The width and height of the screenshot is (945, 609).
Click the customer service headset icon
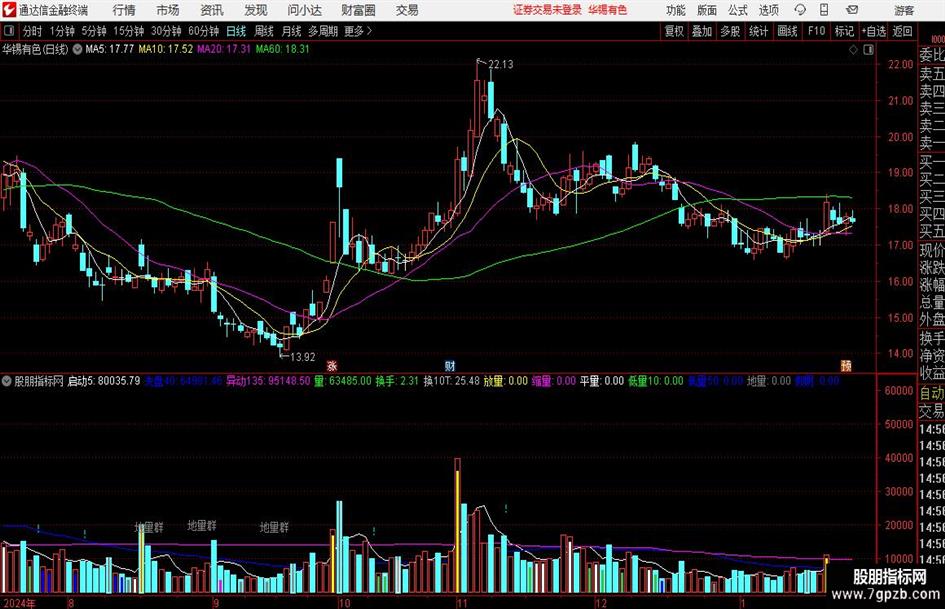click(x=800, y=10)
